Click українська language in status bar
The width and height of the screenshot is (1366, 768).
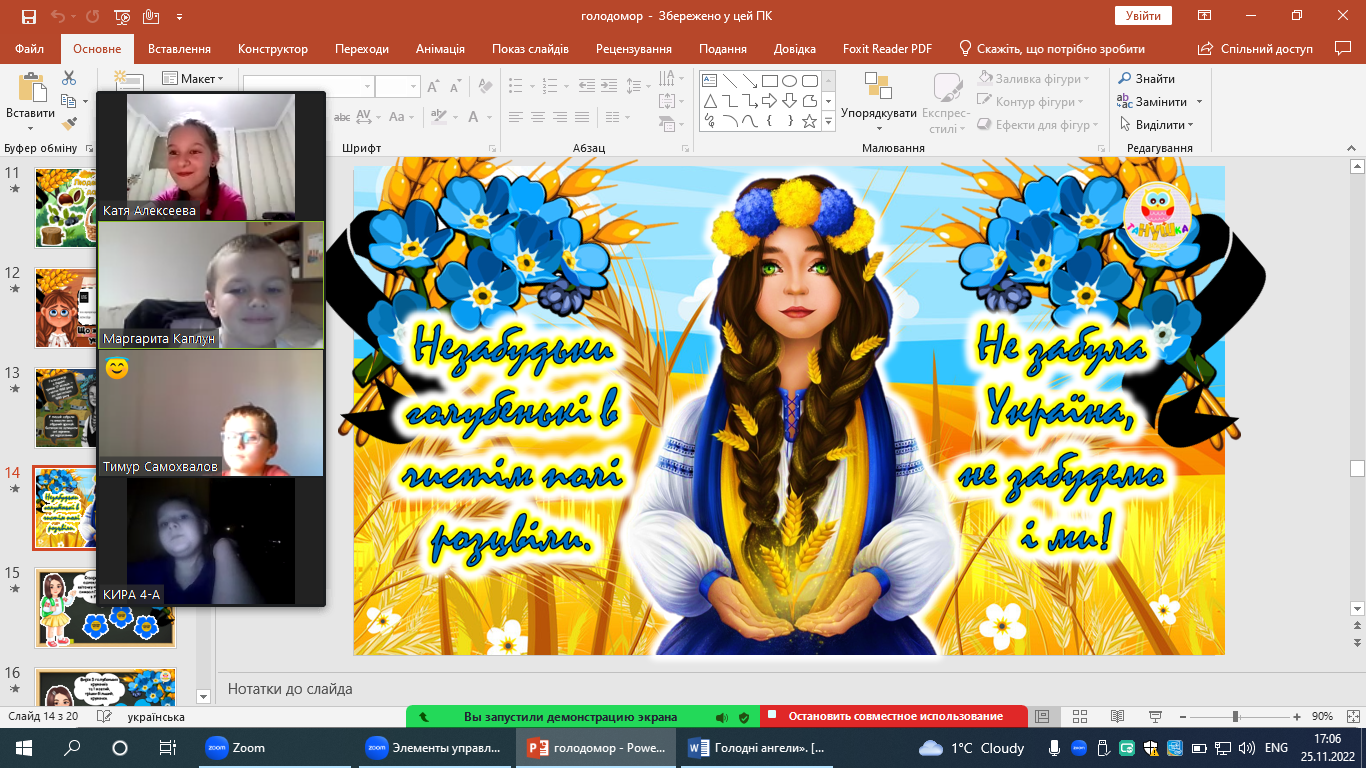pyautogui.click(x=156, y=717)
